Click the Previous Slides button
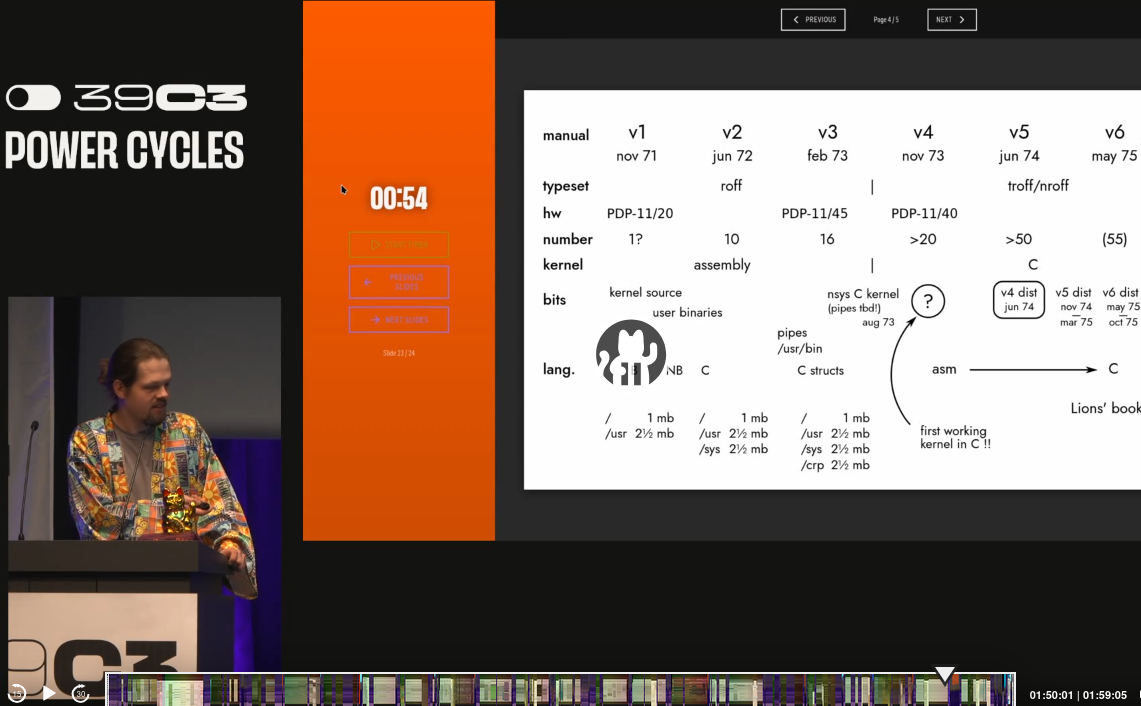1141x706 pixels. click(399, 282)
